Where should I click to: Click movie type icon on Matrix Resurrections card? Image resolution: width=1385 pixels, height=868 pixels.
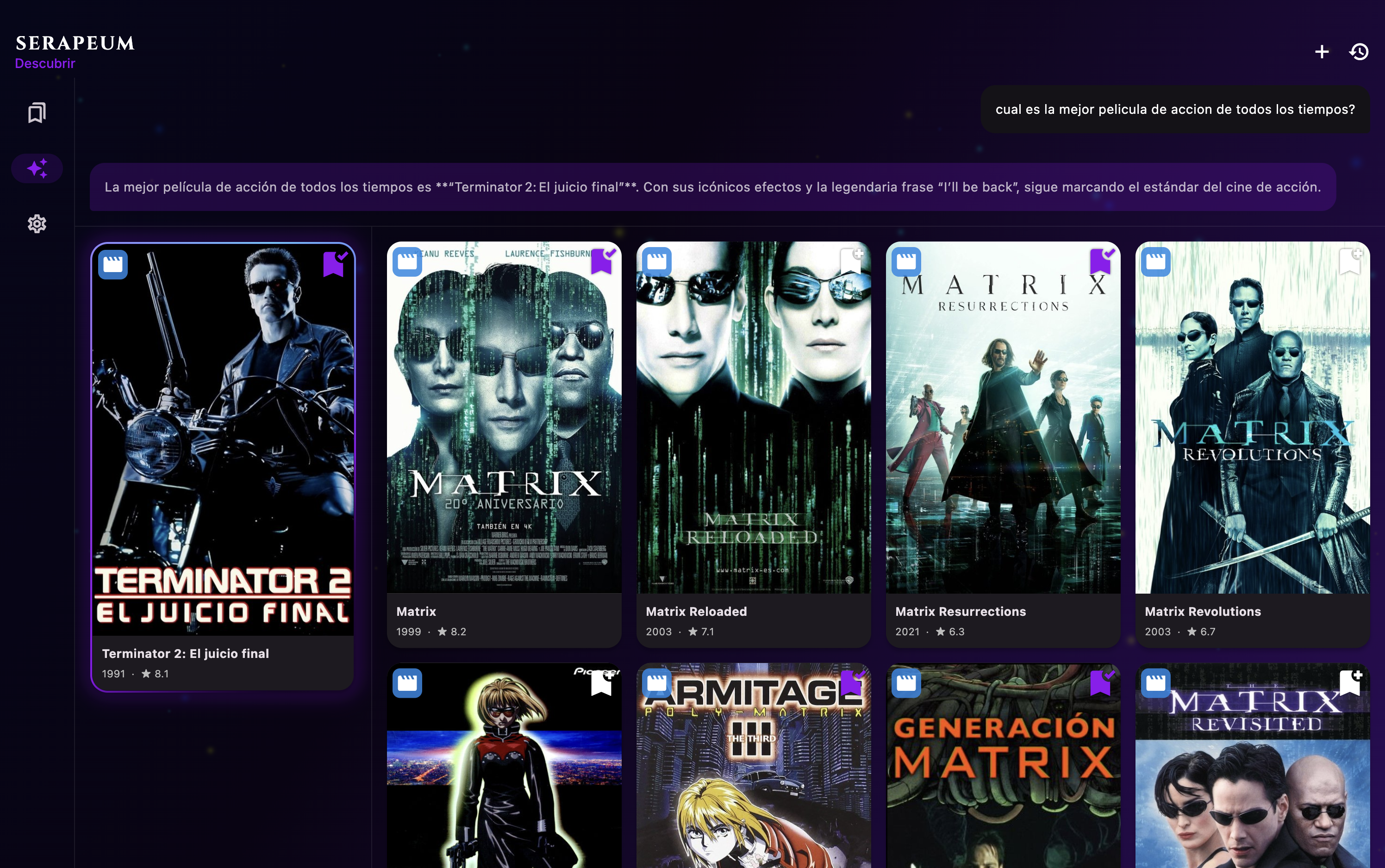[x=907, y=262]
